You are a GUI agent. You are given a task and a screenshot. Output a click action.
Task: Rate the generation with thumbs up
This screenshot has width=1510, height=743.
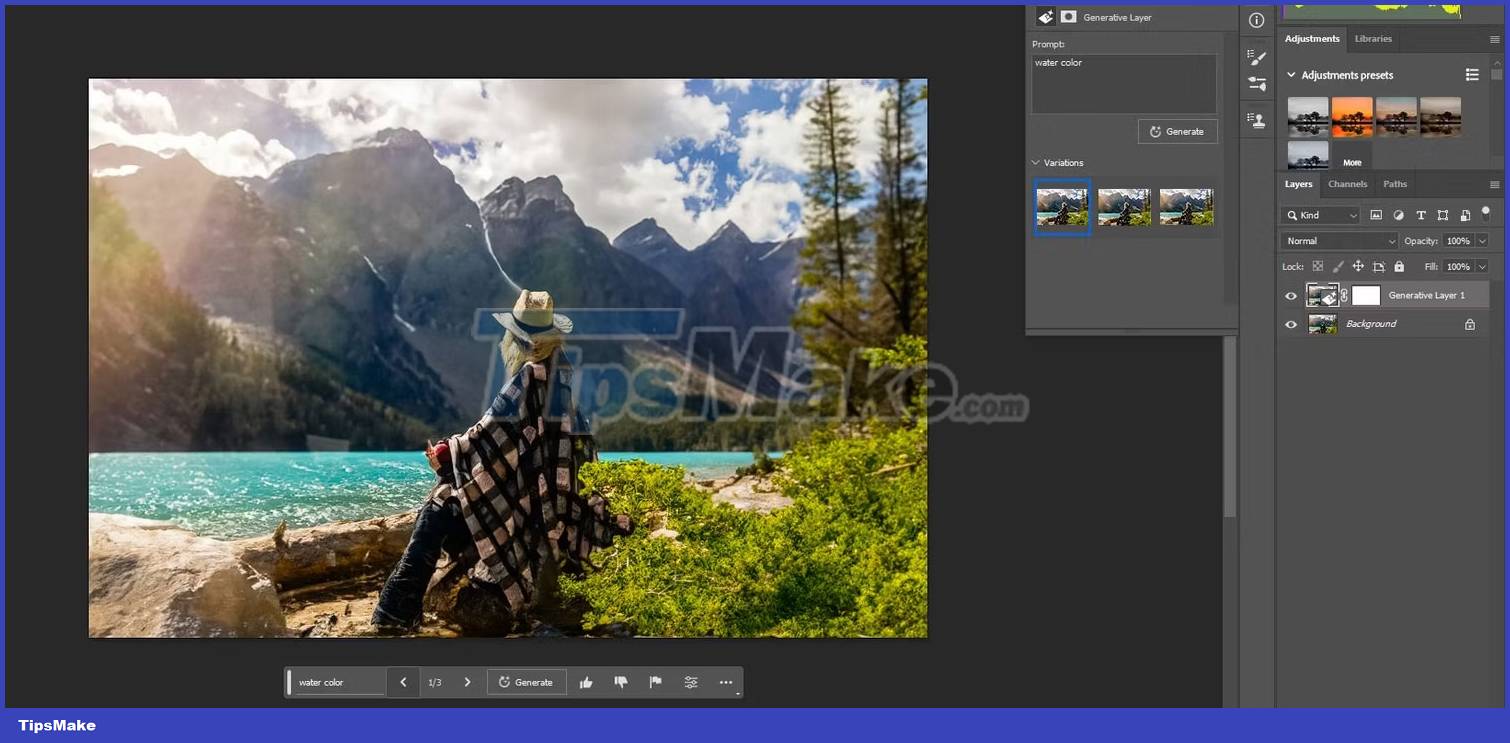(586, 681)
